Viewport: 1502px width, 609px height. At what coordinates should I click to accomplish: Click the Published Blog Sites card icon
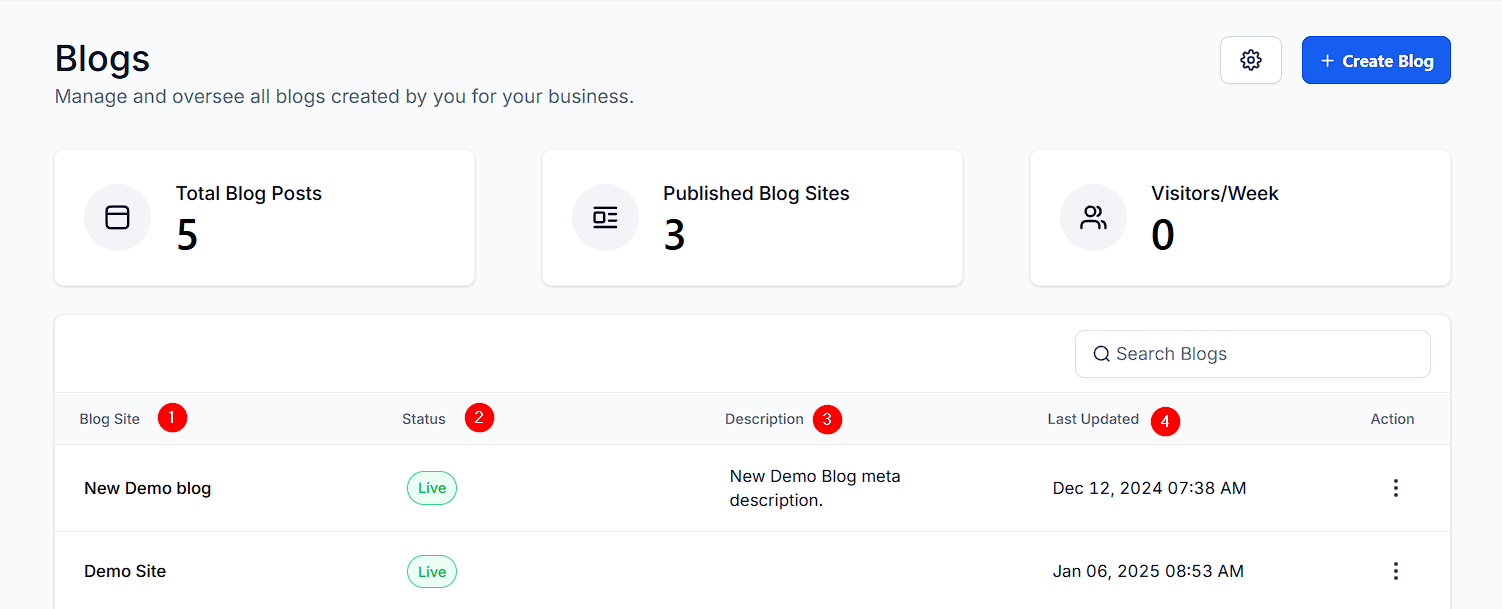click(605, 217)
